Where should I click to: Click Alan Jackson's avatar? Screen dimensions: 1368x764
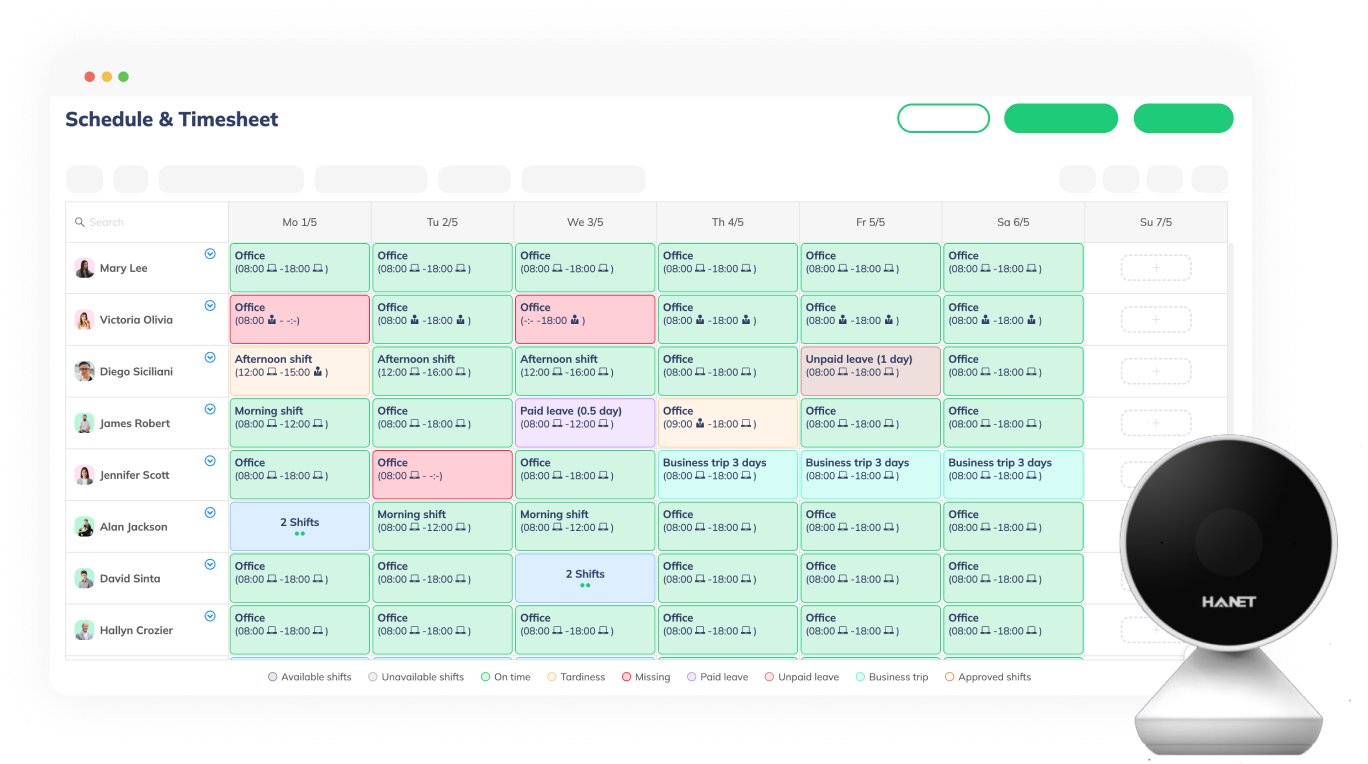(x=85, y=527)
